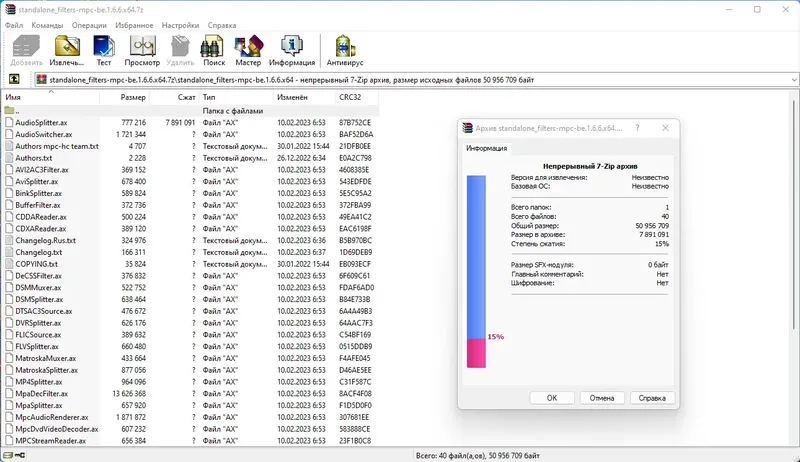Close the archive information dialog
The image size is (800, 462).
pos(665,128)
